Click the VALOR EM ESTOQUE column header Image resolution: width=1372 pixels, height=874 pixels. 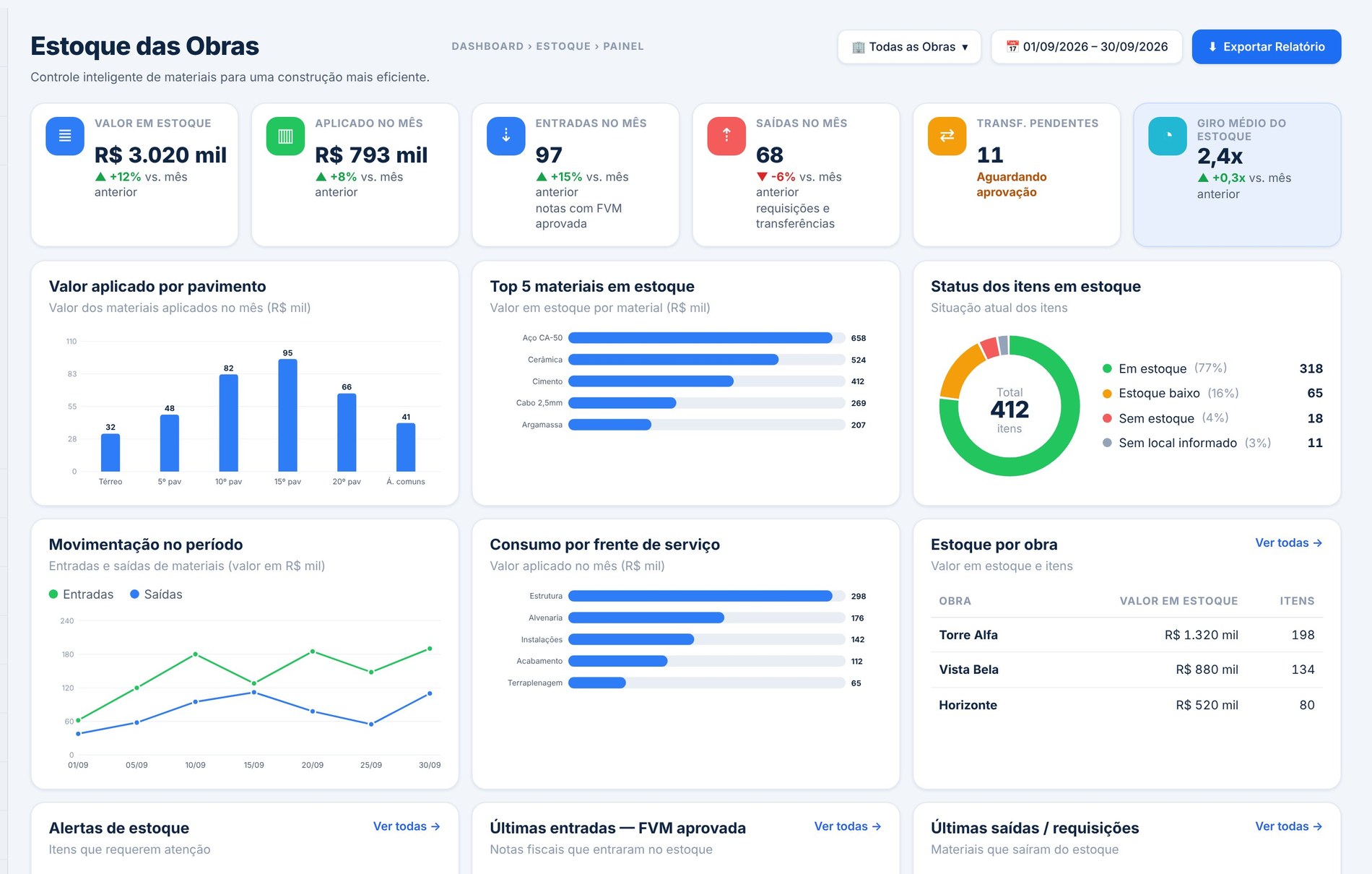click(x=1178, y=601)
